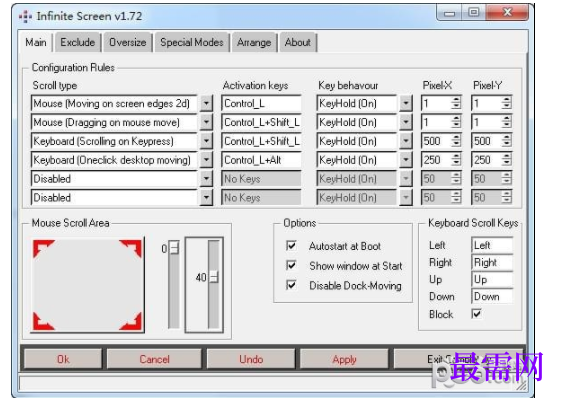Click the Ok button

click(63, 359)
